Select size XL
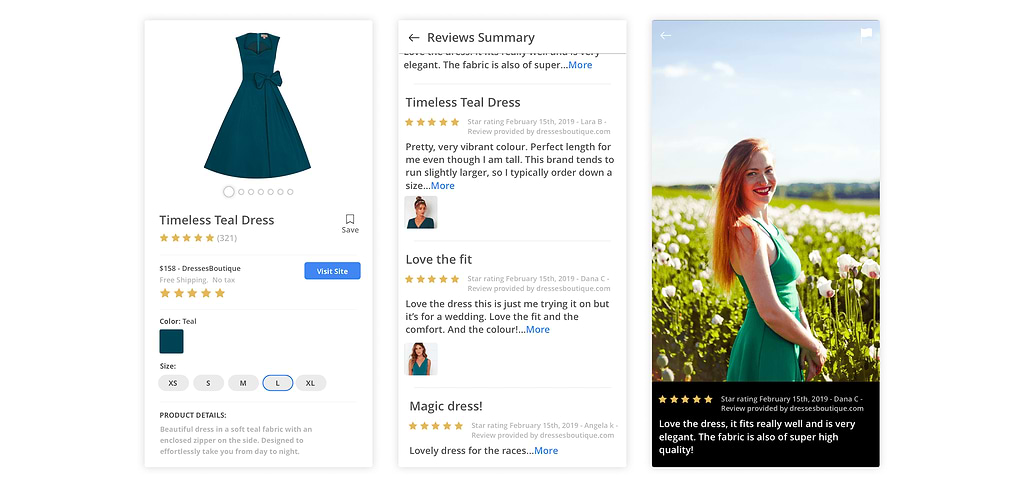This screenshot has height=480, width=1024. pyautogui.click(x=310, y=383)
